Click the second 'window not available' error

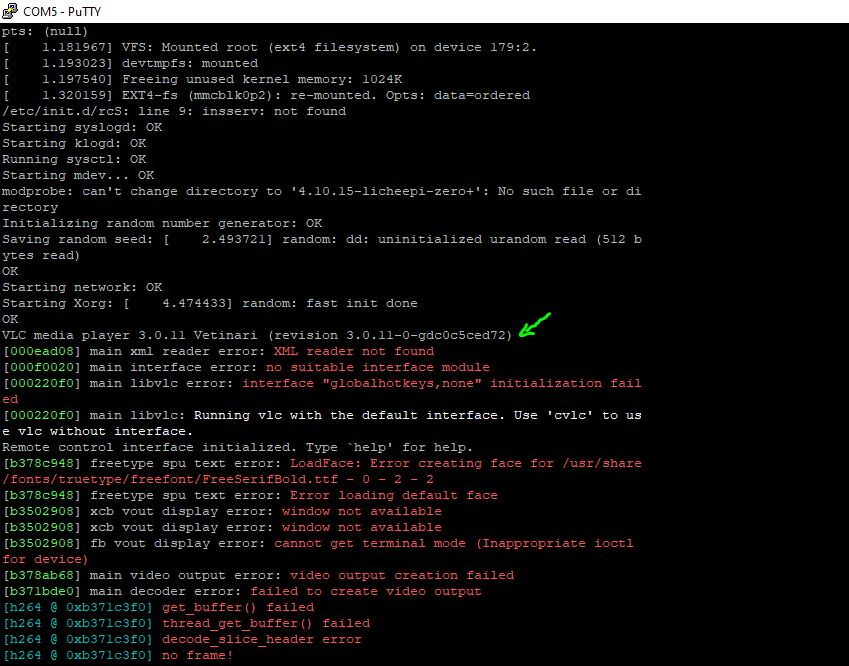[x=362, y=527]
